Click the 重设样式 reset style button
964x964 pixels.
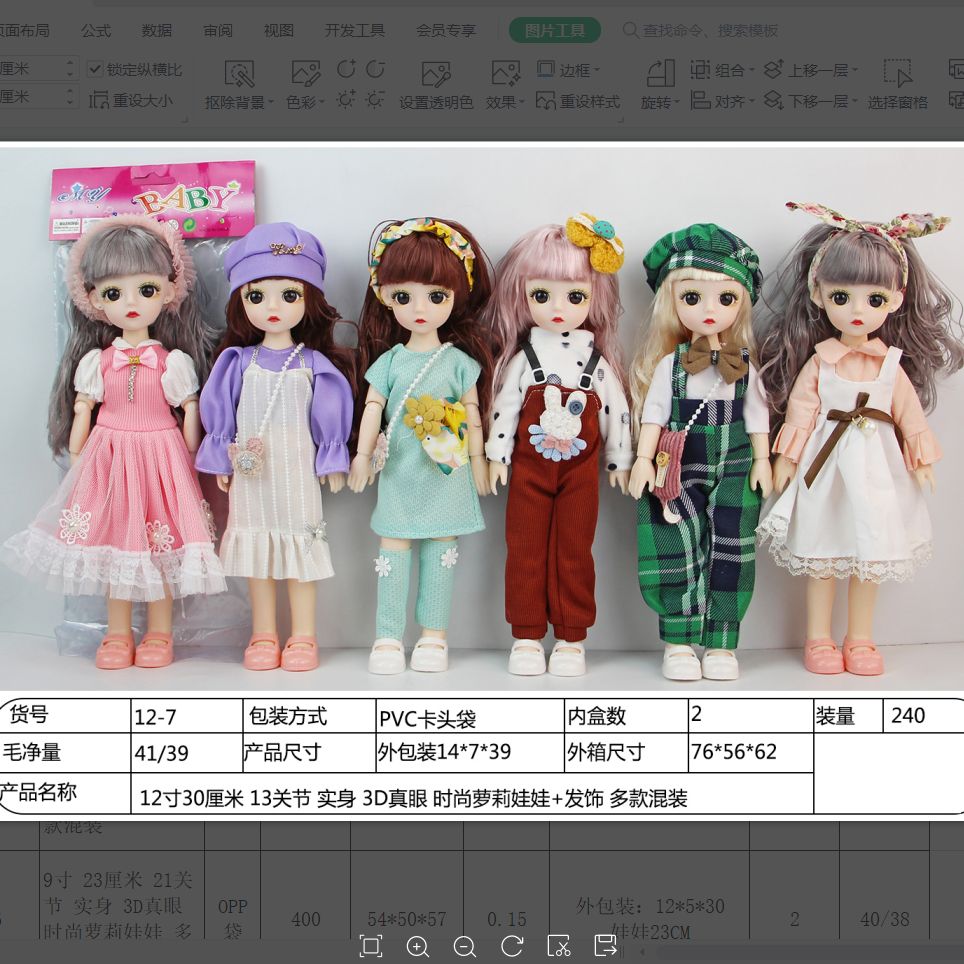577,101
